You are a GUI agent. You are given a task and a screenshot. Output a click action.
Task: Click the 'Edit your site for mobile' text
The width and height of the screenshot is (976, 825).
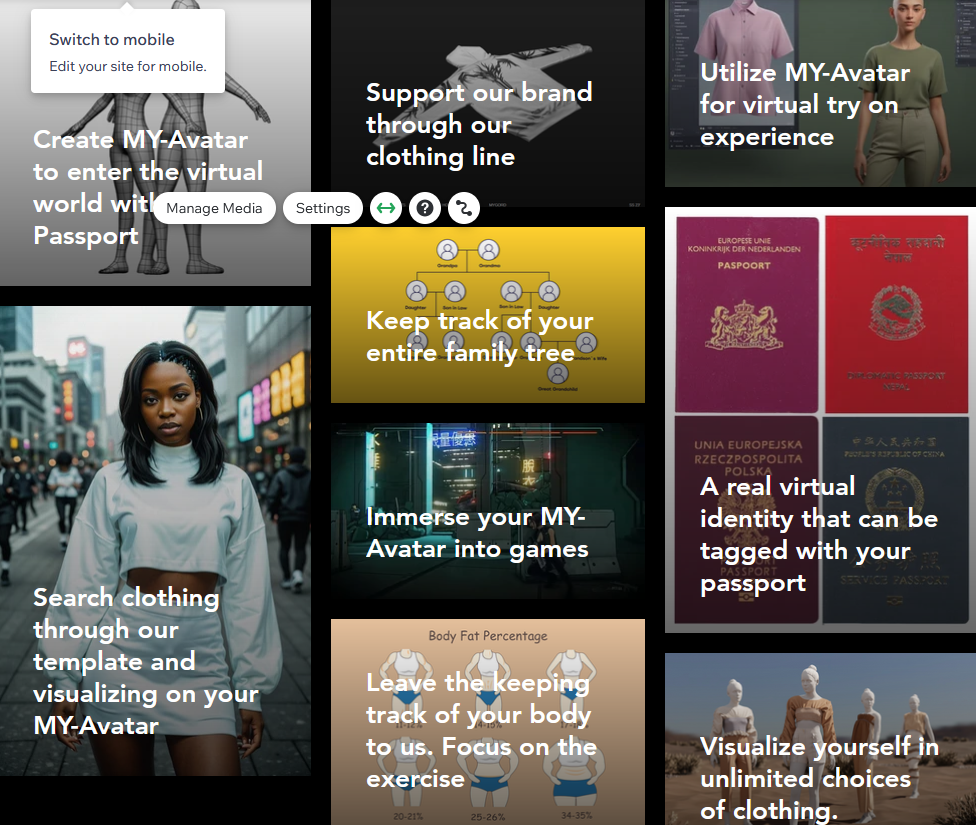(x=128, y=67)
